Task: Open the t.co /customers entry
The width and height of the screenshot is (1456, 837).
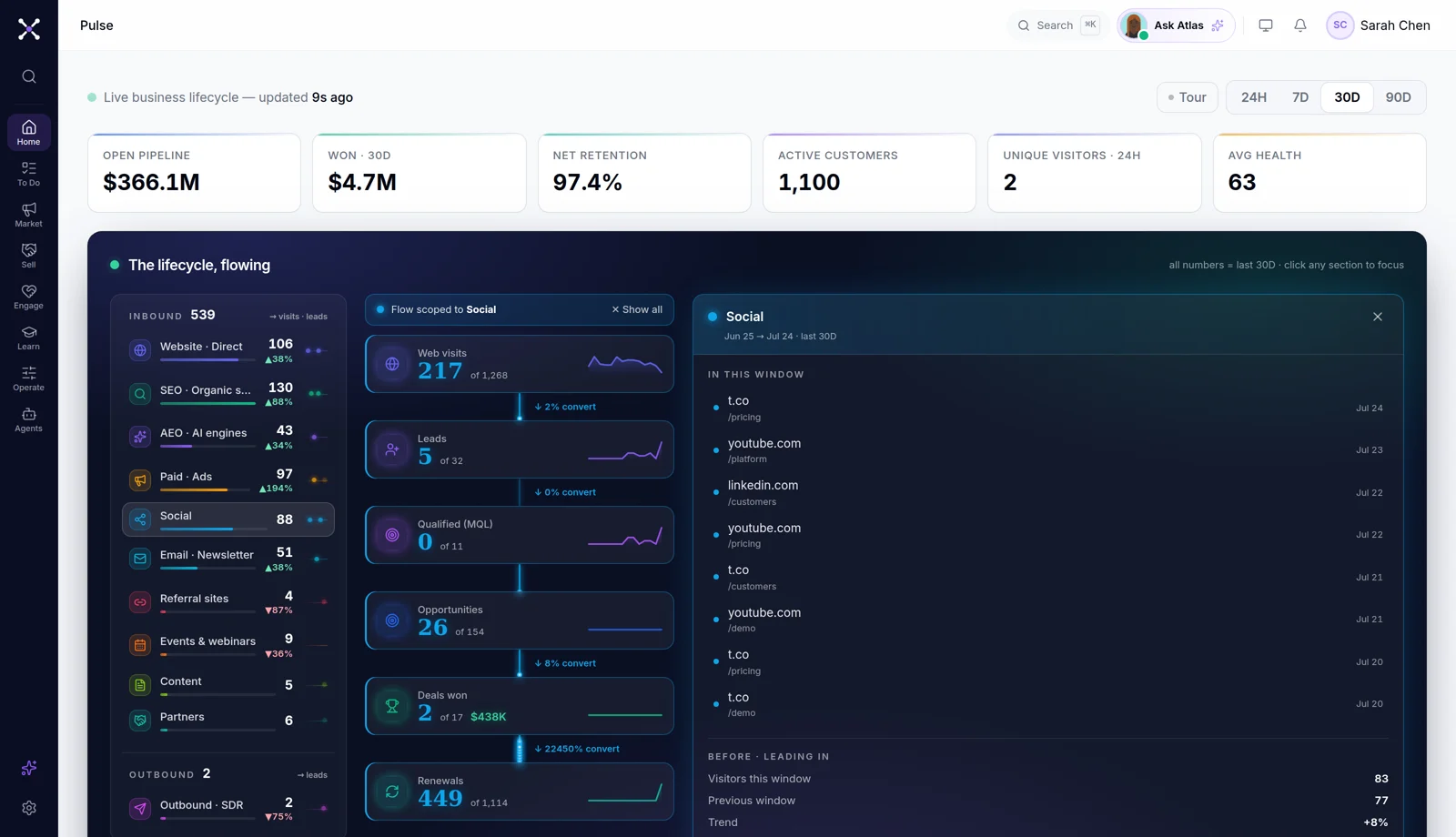Action: [1048, 578]
